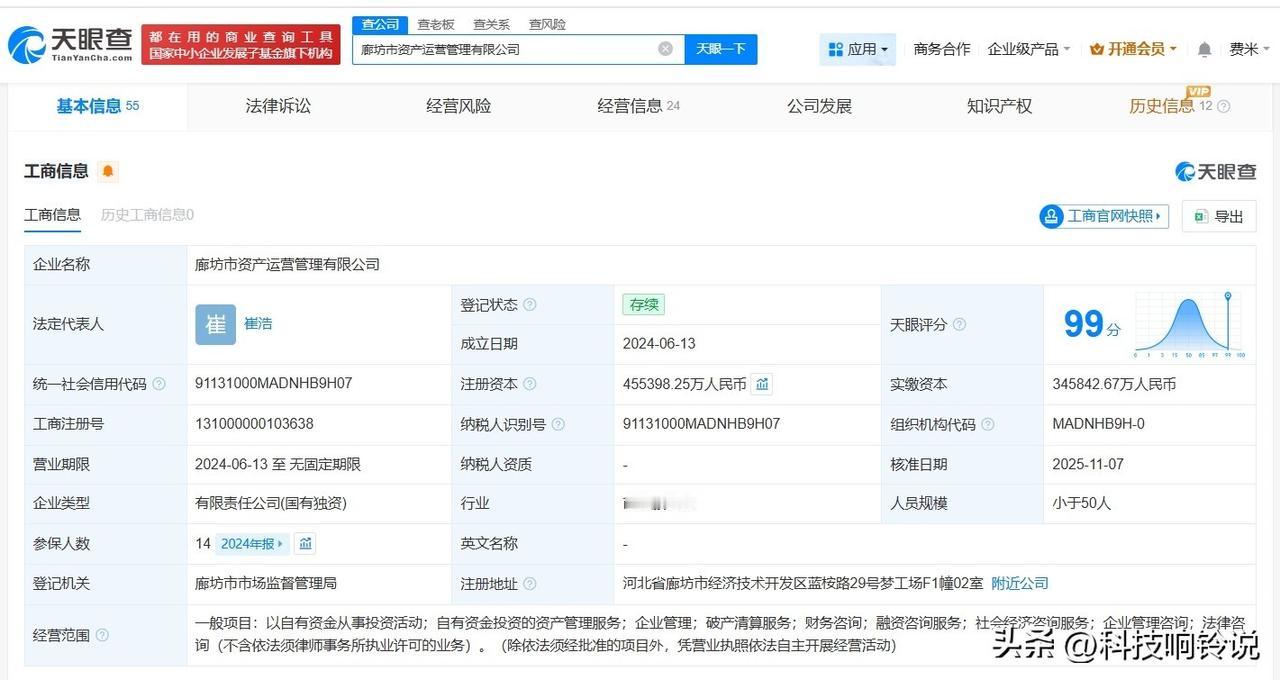Open legal representative 崔浩 link

click(x=258, y=324)
